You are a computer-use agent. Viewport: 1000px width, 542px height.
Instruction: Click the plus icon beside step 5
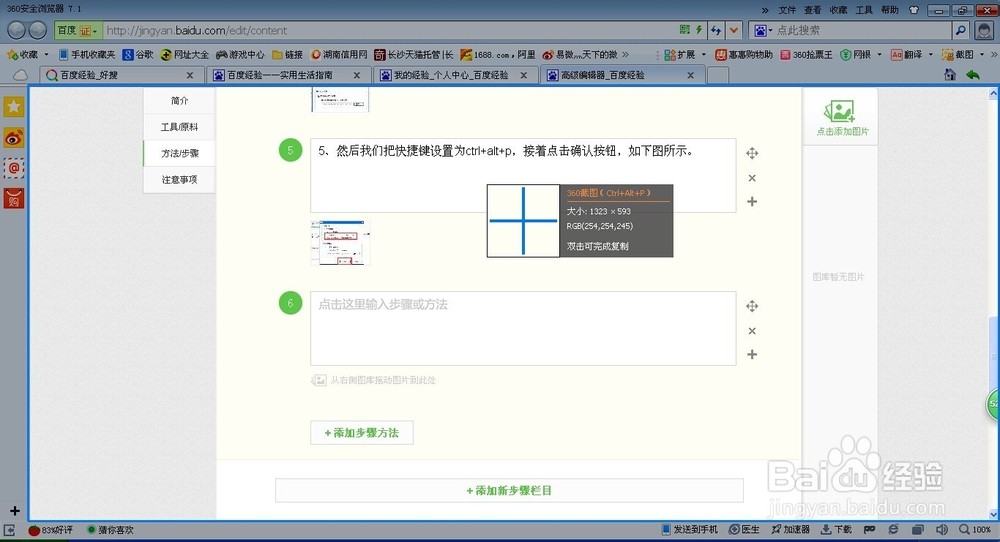pyautogui.click(x=752, y=201)
